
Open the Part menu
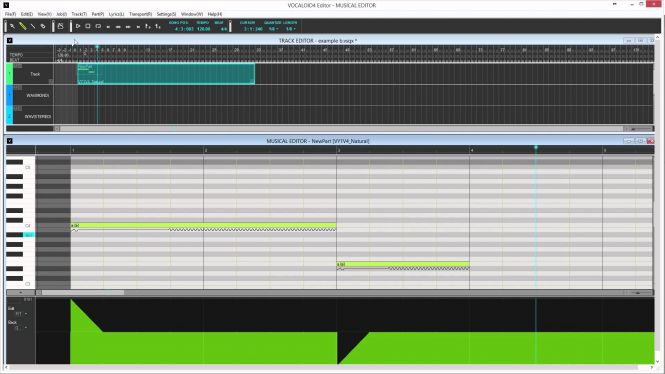[98, 14]
